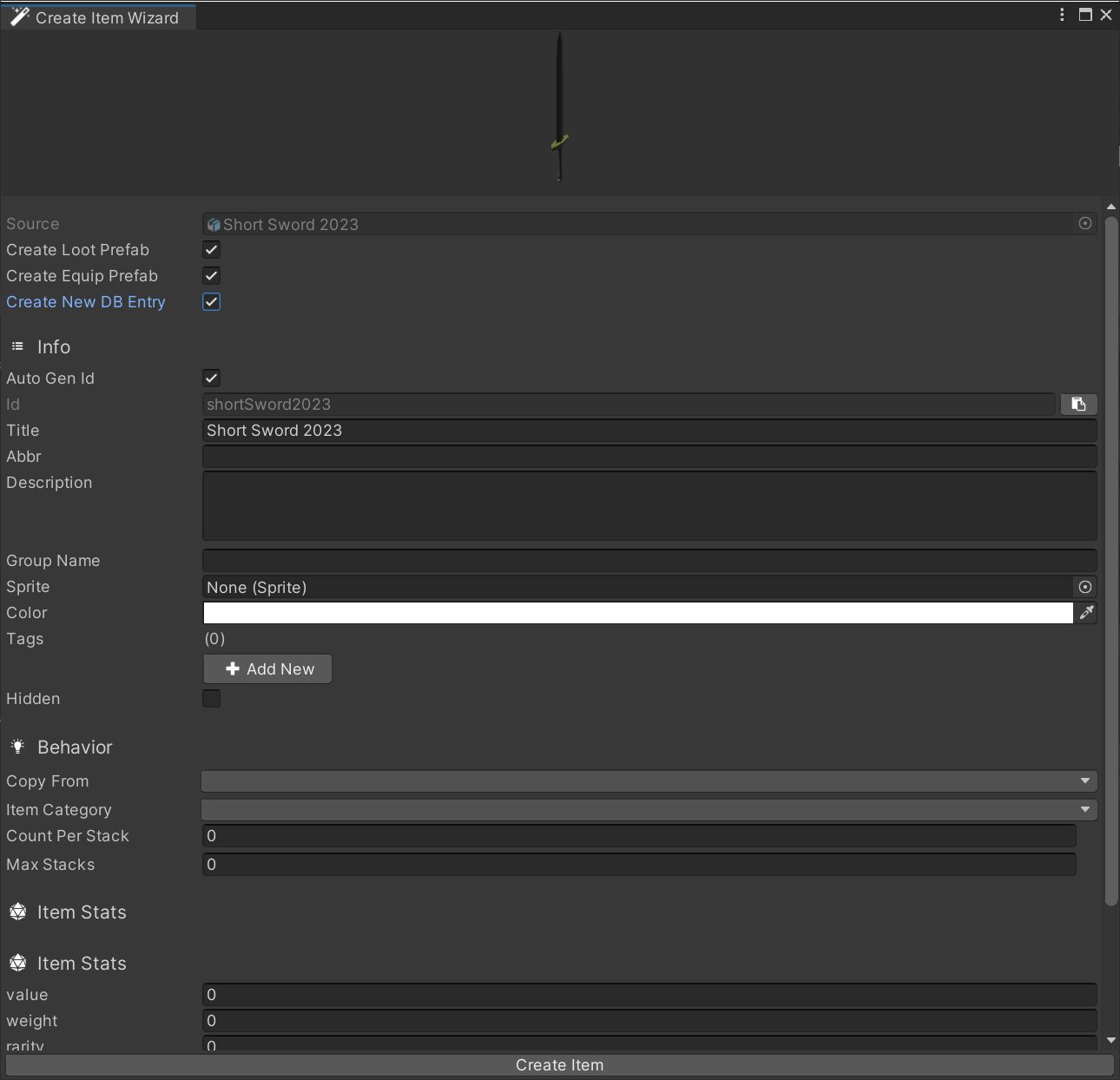The width and height of the screenshot is (1120, 1080).
Task: Click the three-dot window options menu
Action: (x=1062, y=15)
